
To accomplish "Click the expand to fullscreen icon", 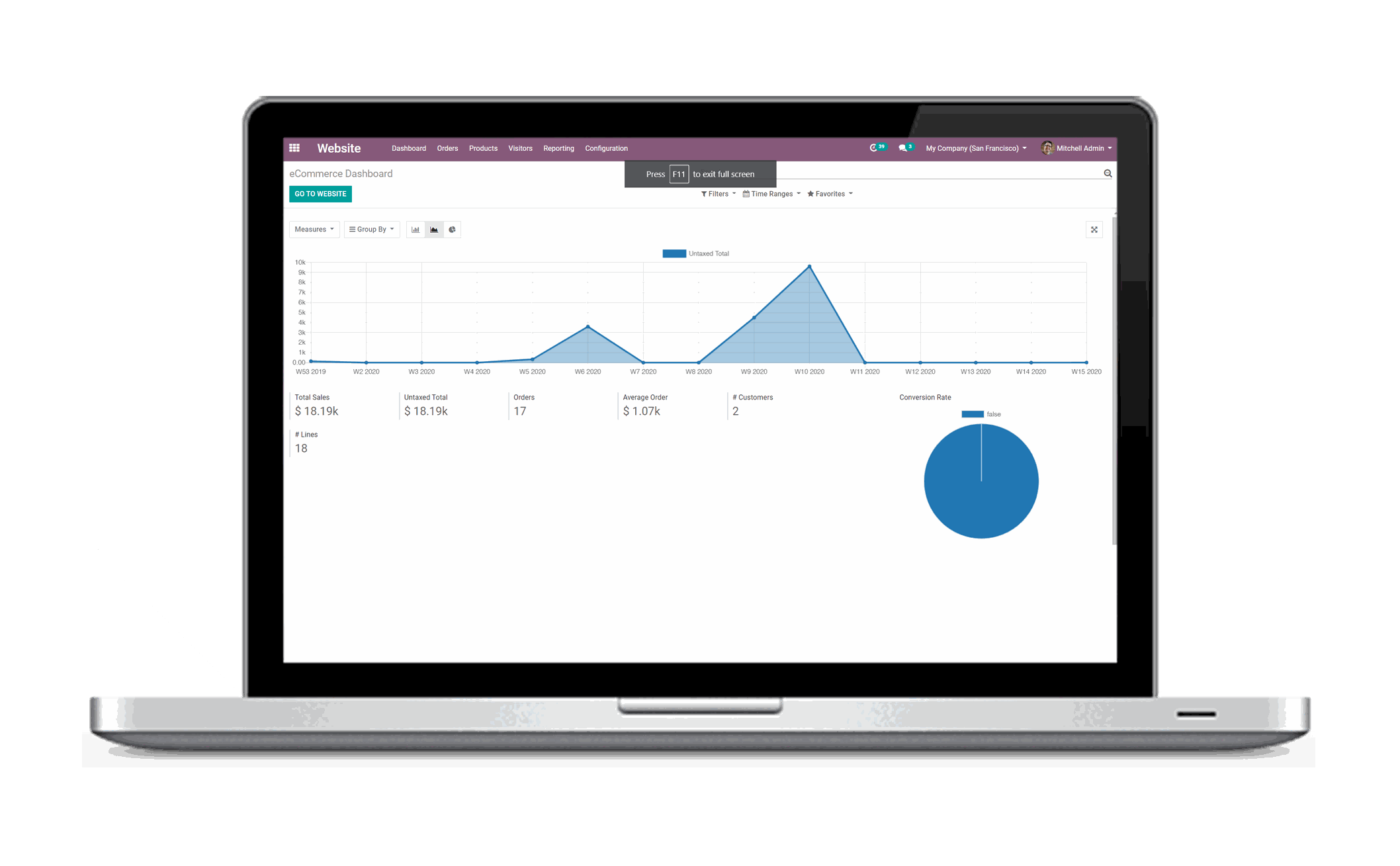I will pos(1093,229).
